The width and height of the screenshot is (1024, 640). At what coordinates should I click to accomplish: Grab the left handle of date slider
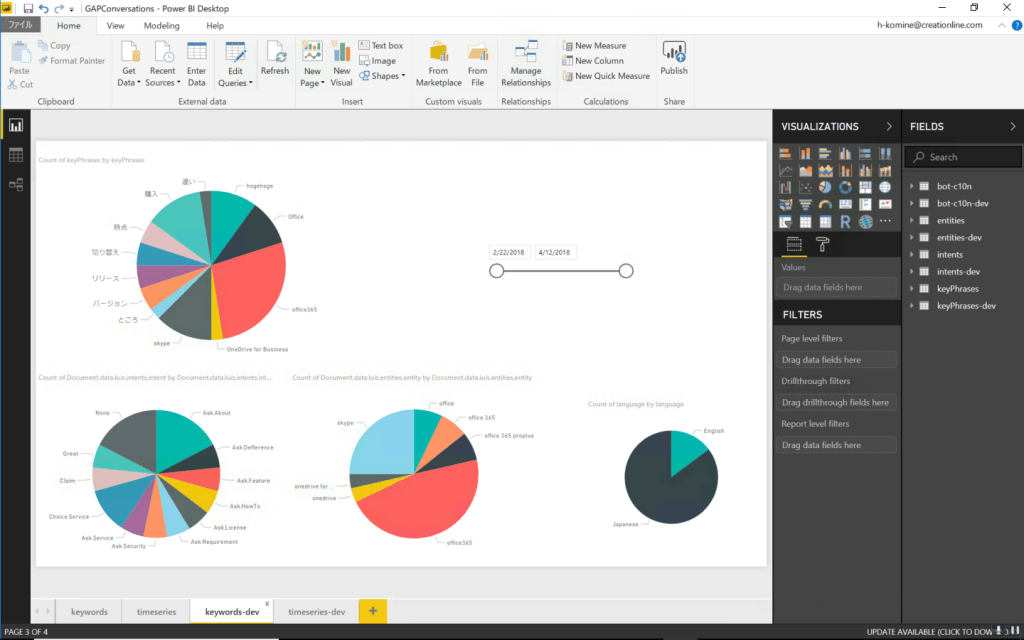pos(496,270)
